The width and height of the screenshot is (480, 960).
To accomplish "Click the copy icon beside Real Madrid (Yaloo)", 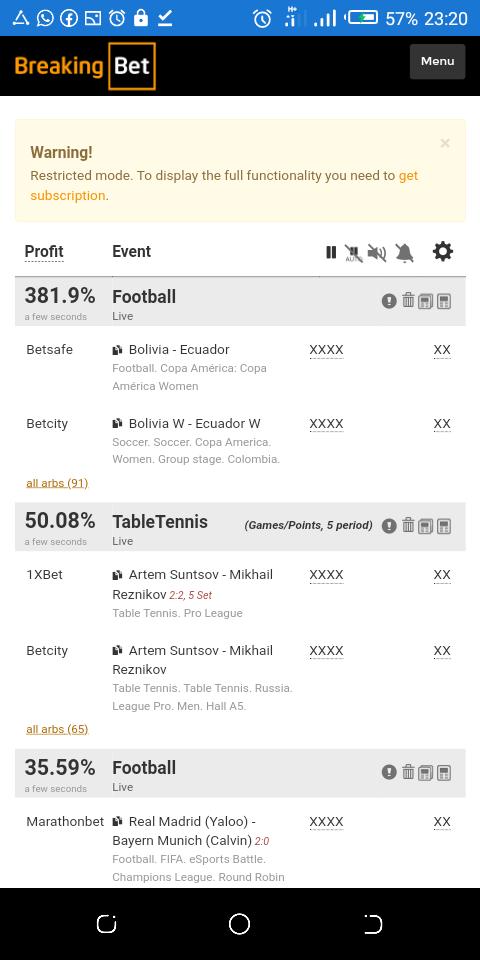I will tap(118, 822).
